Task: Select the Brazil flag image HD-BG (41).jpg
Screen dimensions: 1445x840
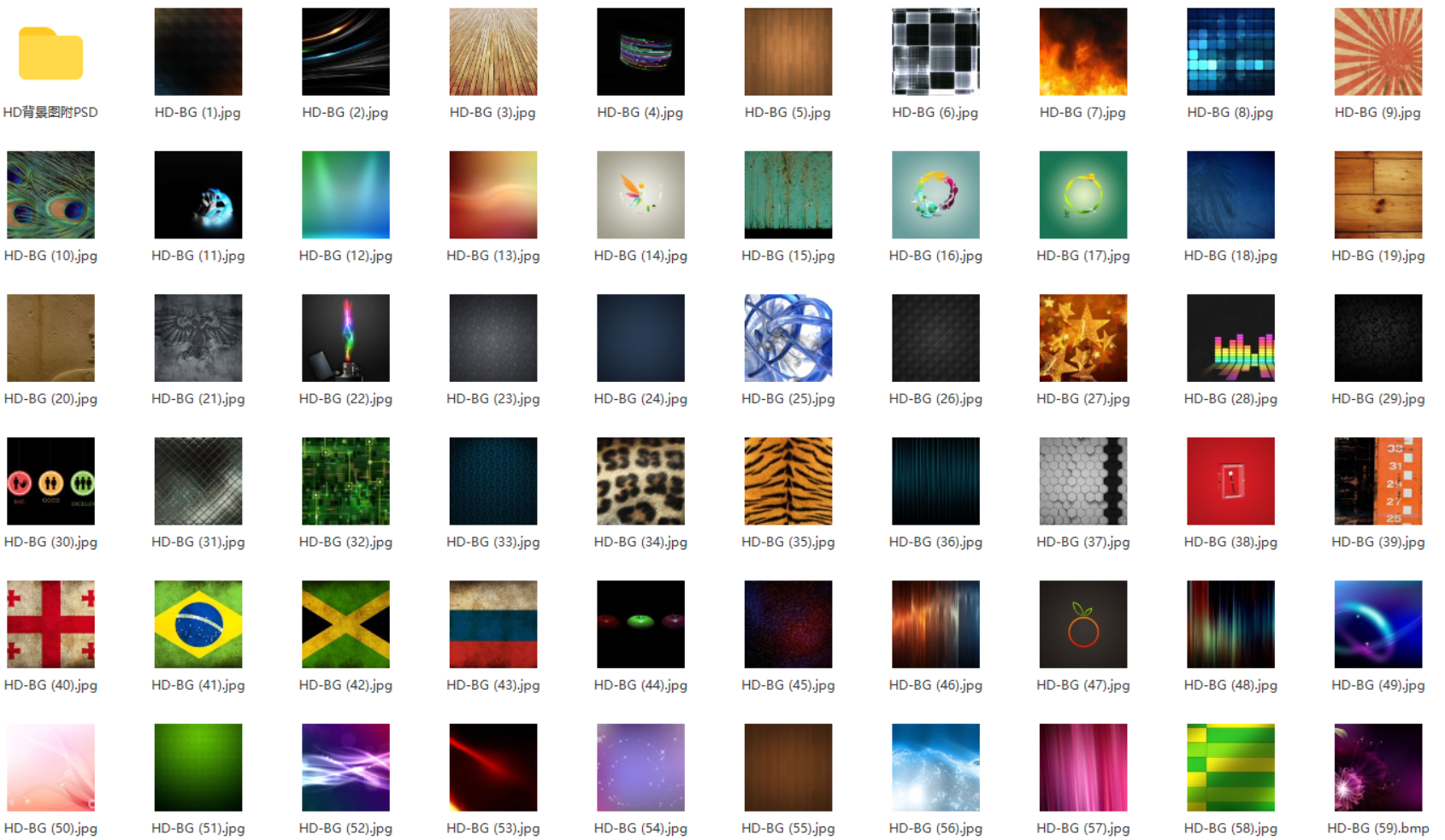Action: (198, 625)
